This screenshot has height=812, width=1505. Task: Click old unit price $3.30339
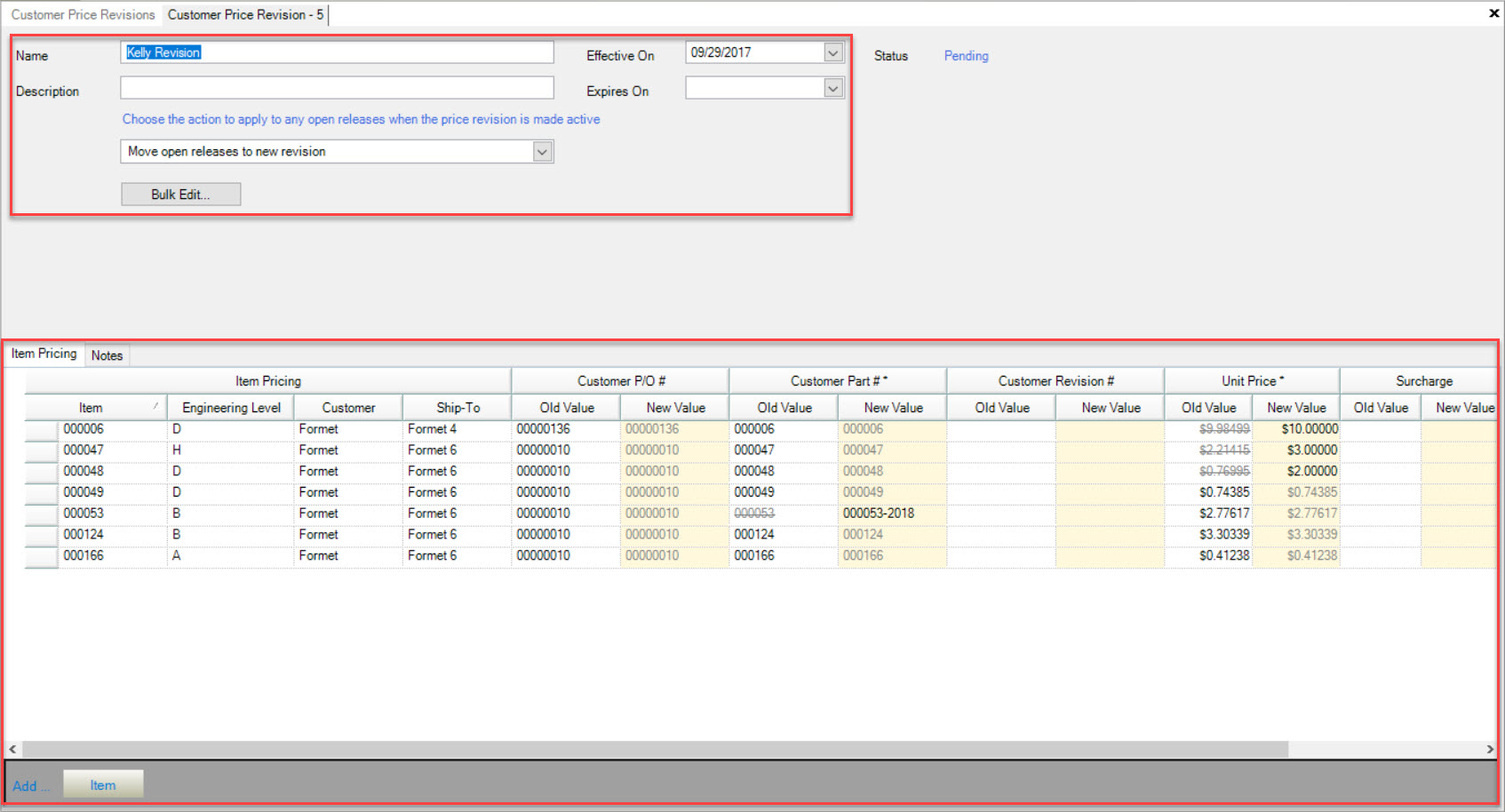1208,535
